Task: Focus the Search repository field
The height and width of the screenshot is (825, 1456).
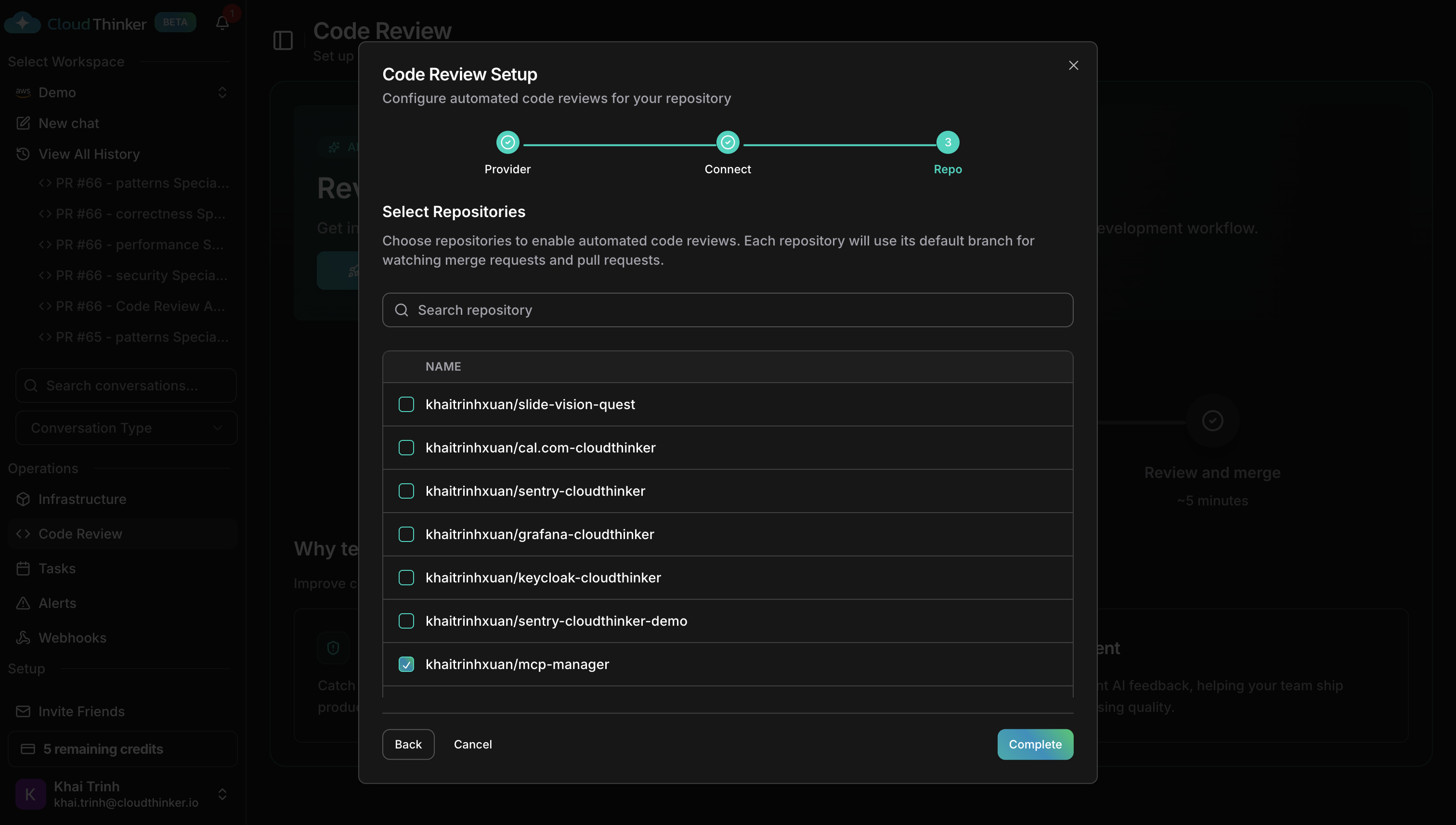Action: (727, 310)
